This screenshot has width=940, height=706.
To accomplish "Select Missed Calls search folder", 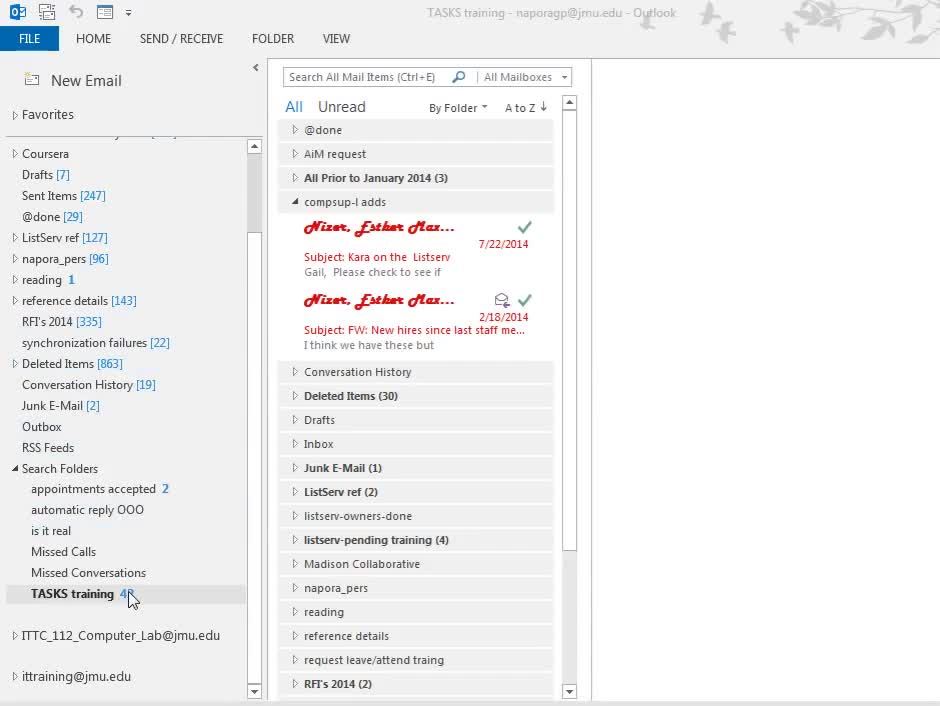I will coord(64,551).
